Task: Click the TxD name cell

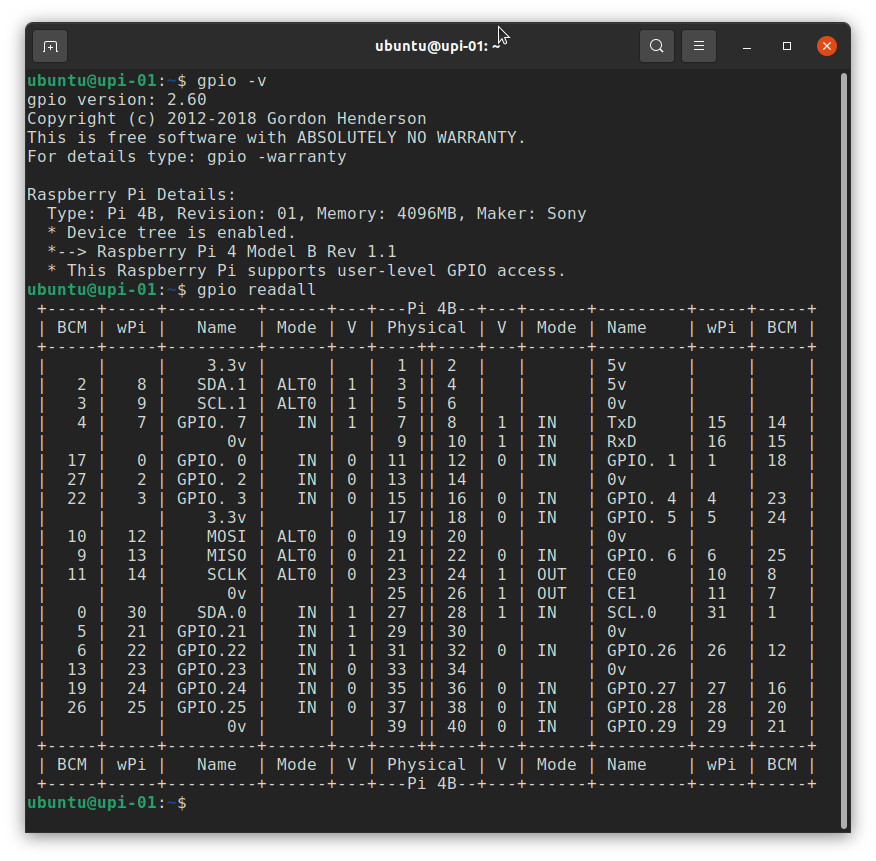Action: [x=621, y=423]
